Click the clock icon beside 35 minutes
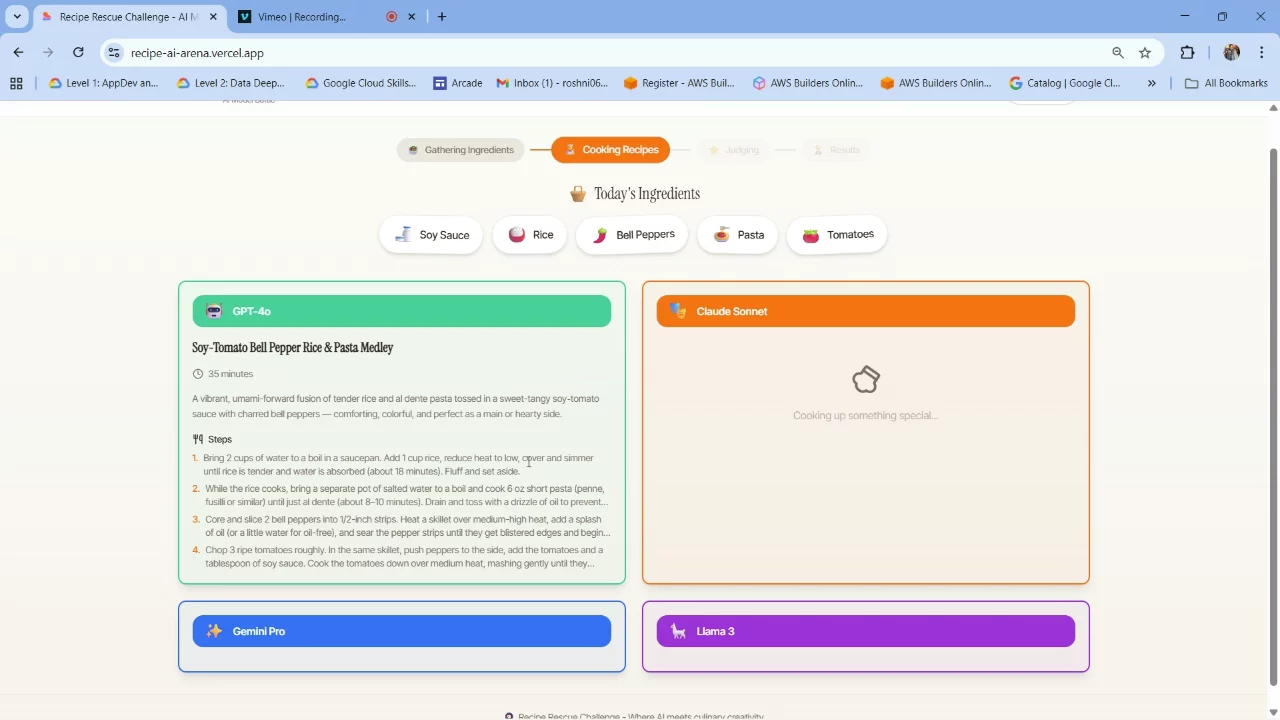 coord(197,374)
